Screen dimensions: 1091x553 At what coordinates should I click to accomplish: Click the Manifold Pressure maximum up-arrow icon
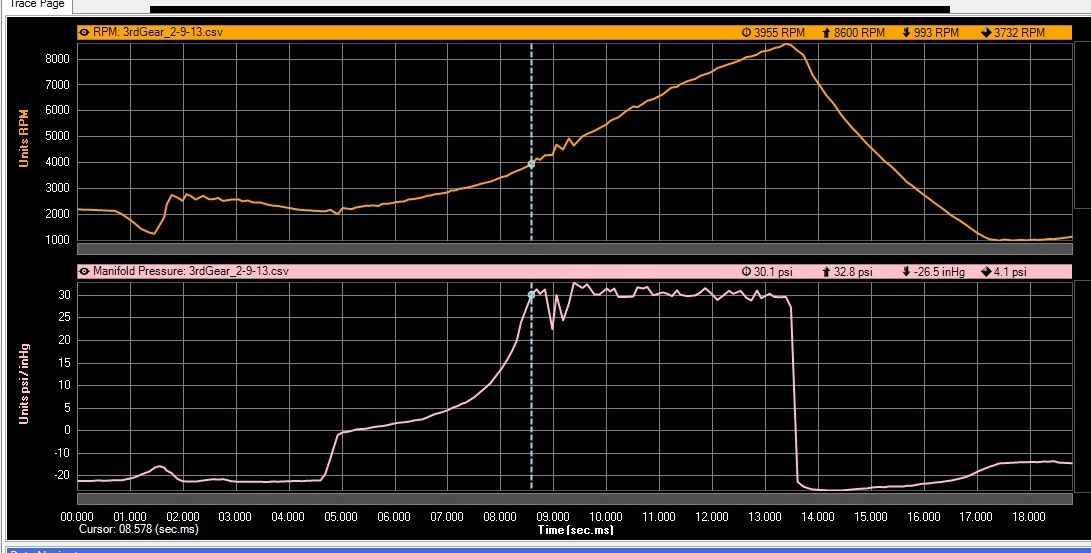[x=826, y=271]
